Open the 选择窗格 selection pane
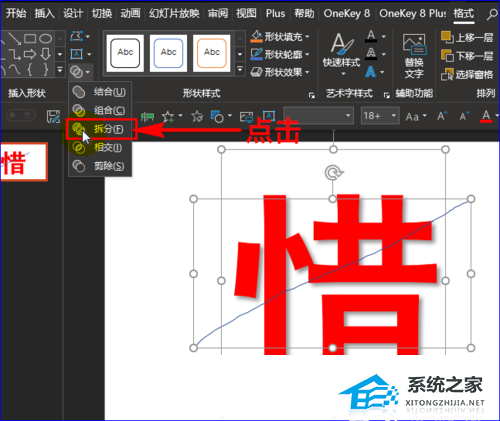Image resolution: width=500 pixels, height=421 pixels. click(467, 74)
